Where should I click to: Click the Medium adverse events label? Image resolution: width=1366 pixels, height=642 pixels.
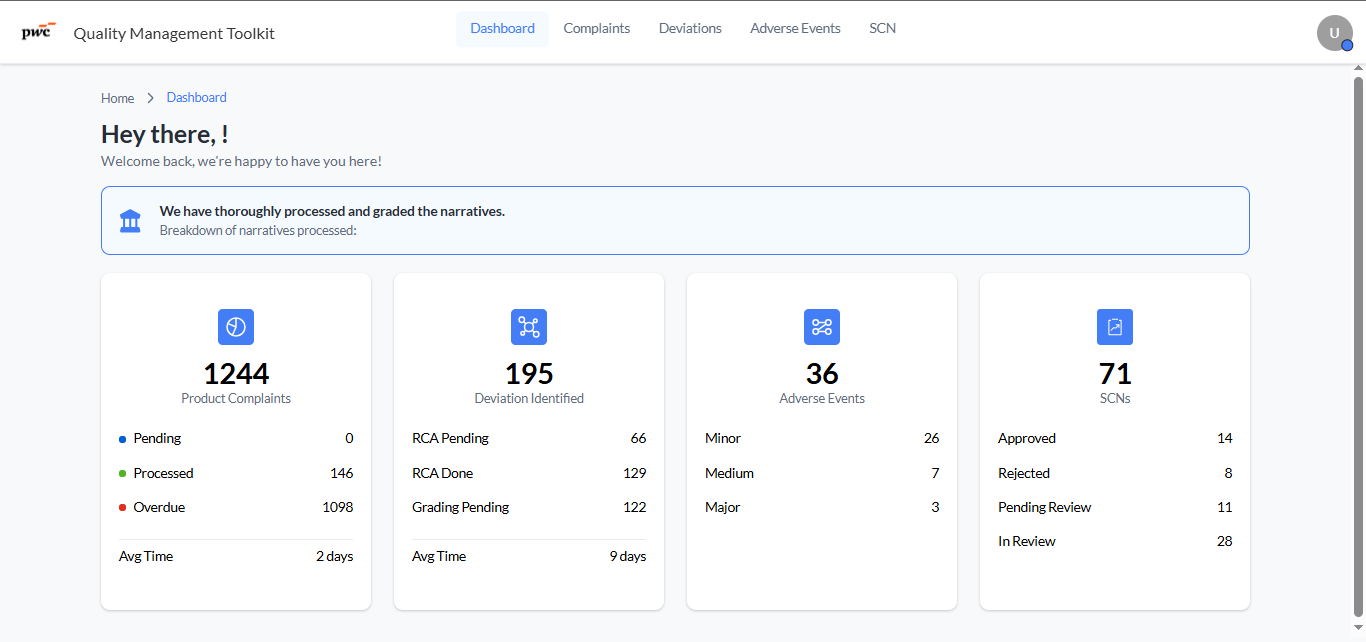click(x=729, y=473)
